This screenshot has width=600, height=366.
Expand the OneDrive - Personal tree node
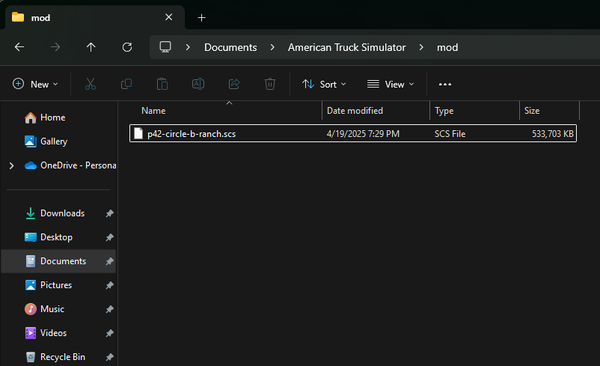click(x=11, y=165)
